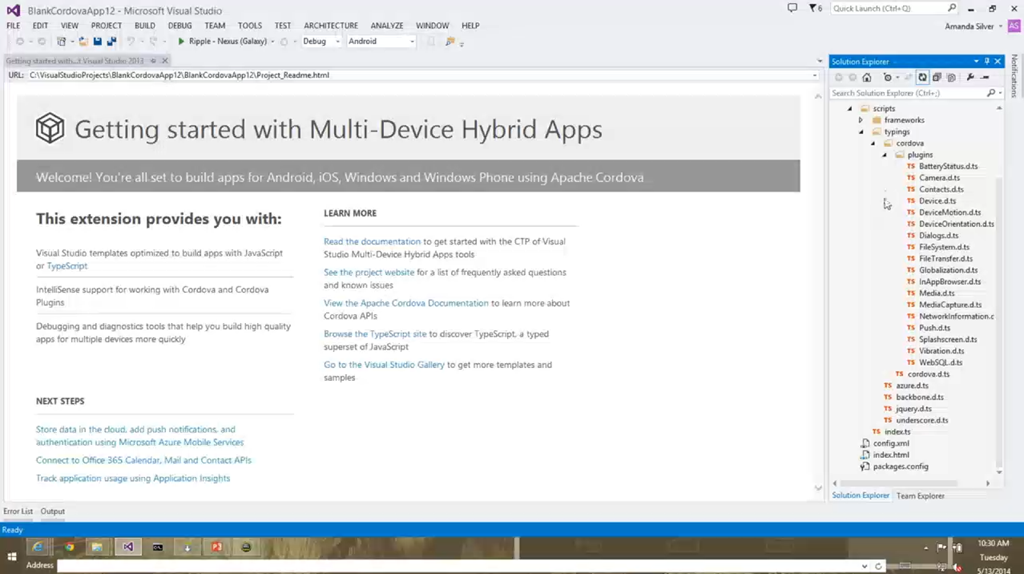Click the Navigate Backward toolbar icon
Screen dimensions: 1024x574
coord(20,41)
